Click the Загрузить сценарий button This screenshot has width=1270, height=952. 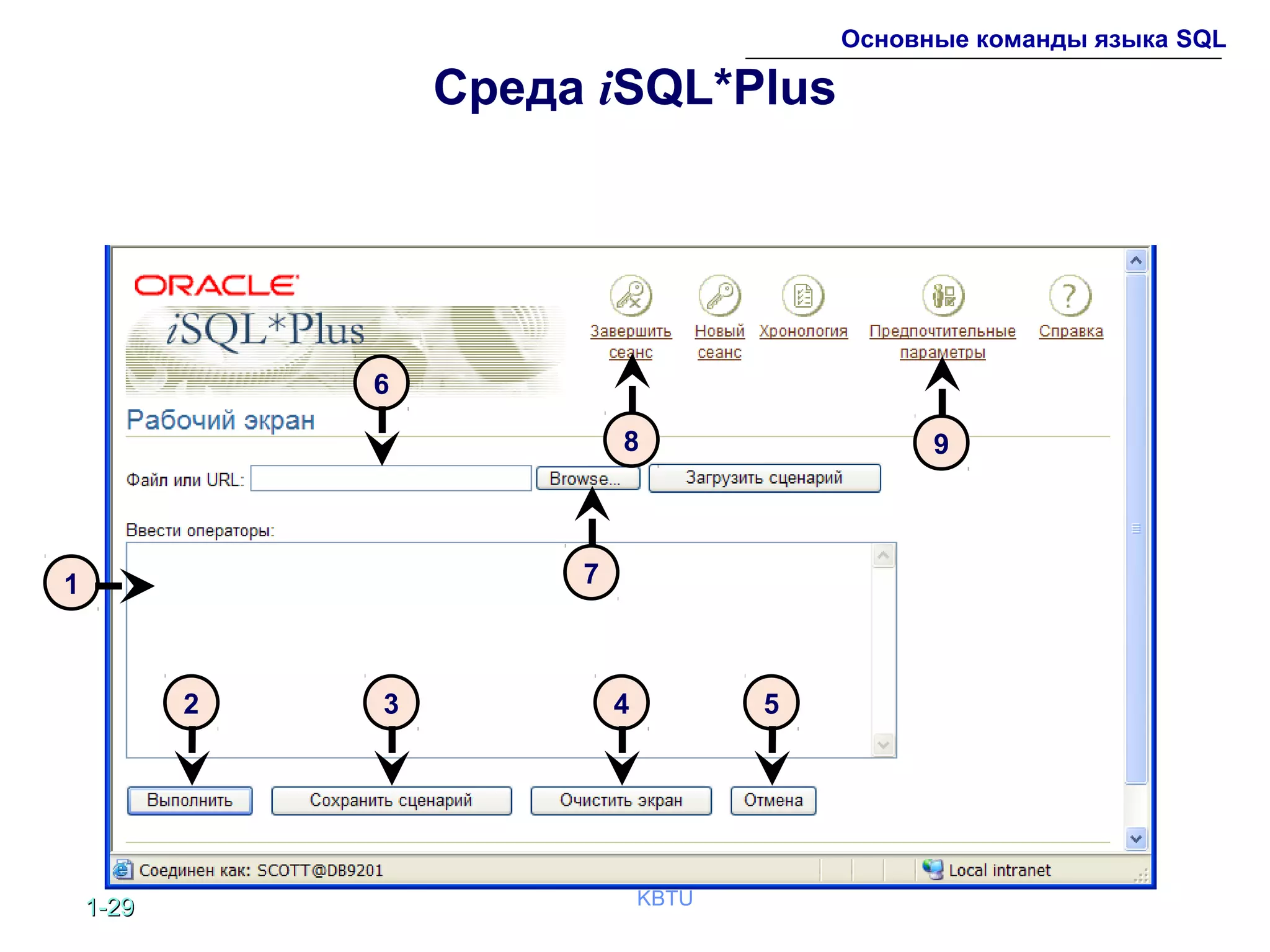pos(765,478)
